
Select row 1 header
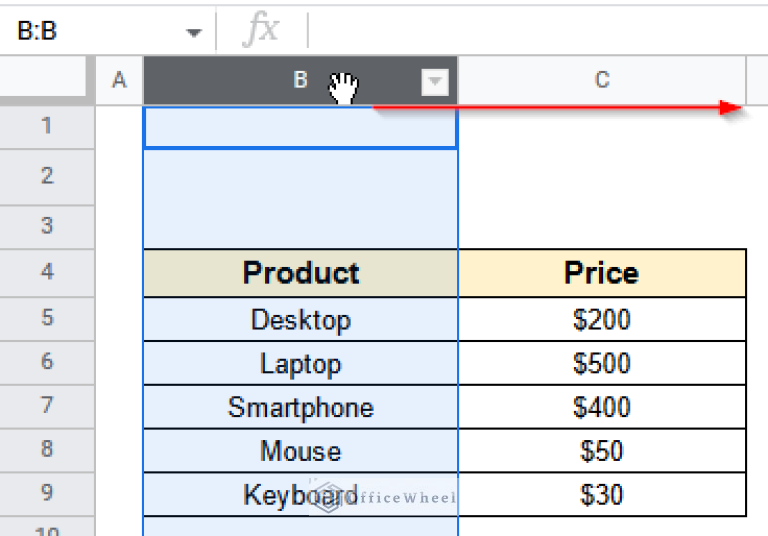pos(47,126)
